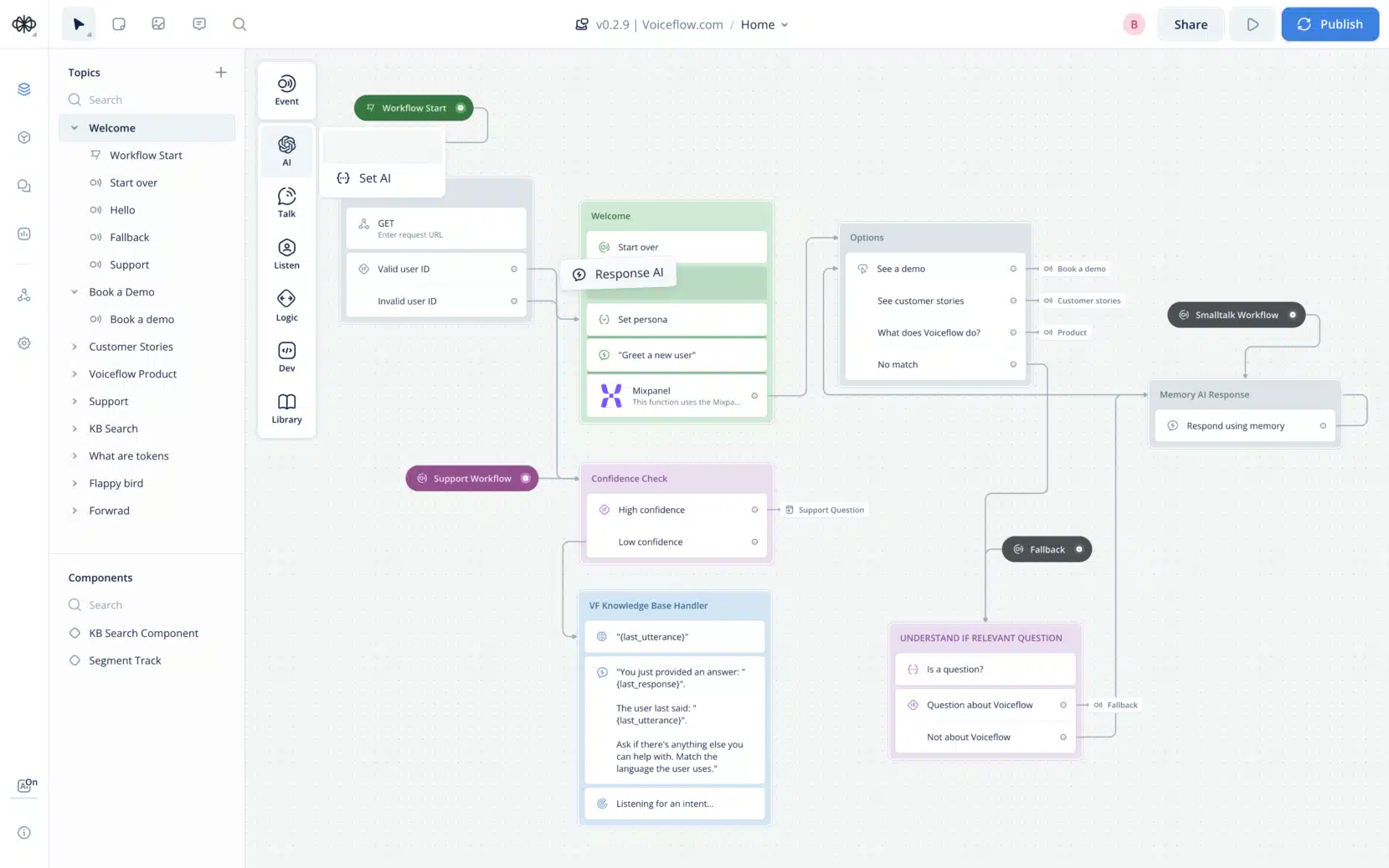1389x868 pixels.
Task: Select the Listen node category
Action: coord(286,254)
